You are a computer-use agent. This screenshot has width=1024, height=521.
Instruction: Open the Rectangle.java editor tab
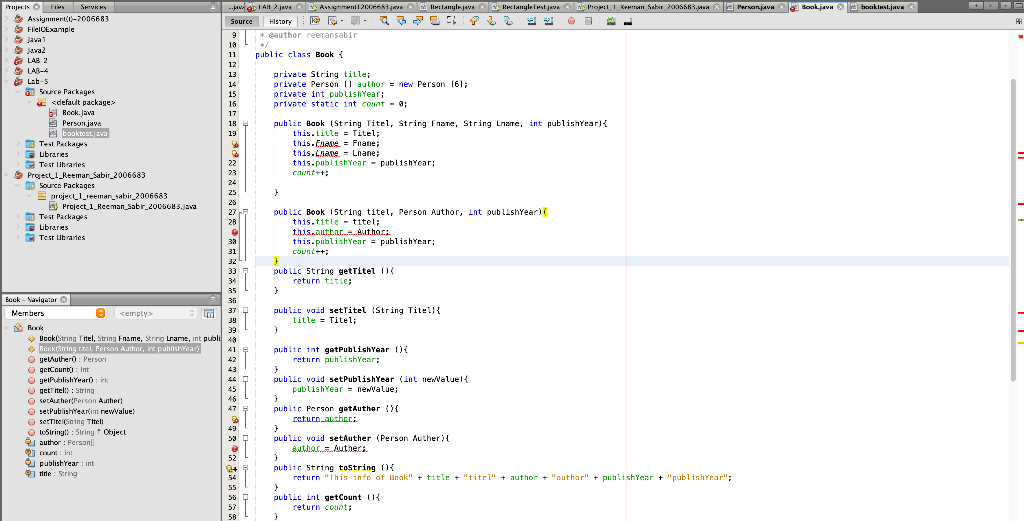451,6
